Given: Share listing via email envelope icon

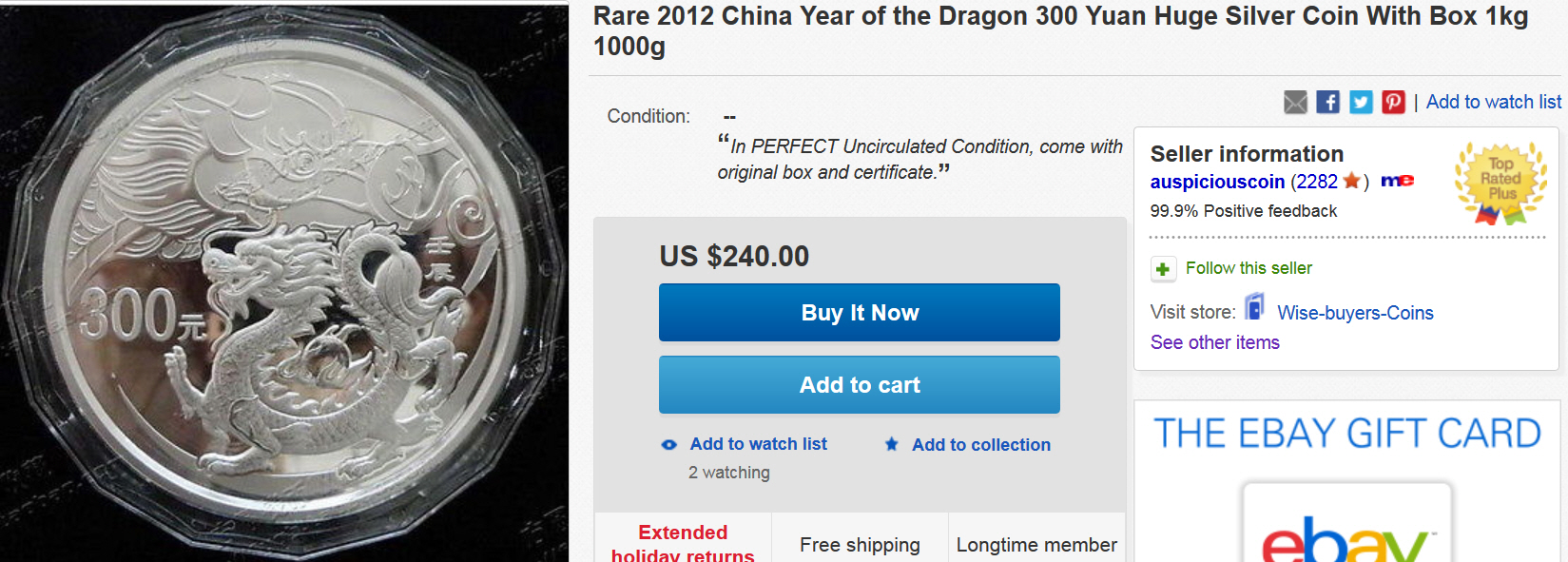Looking at the screenshot, I should click(1295, 102).
